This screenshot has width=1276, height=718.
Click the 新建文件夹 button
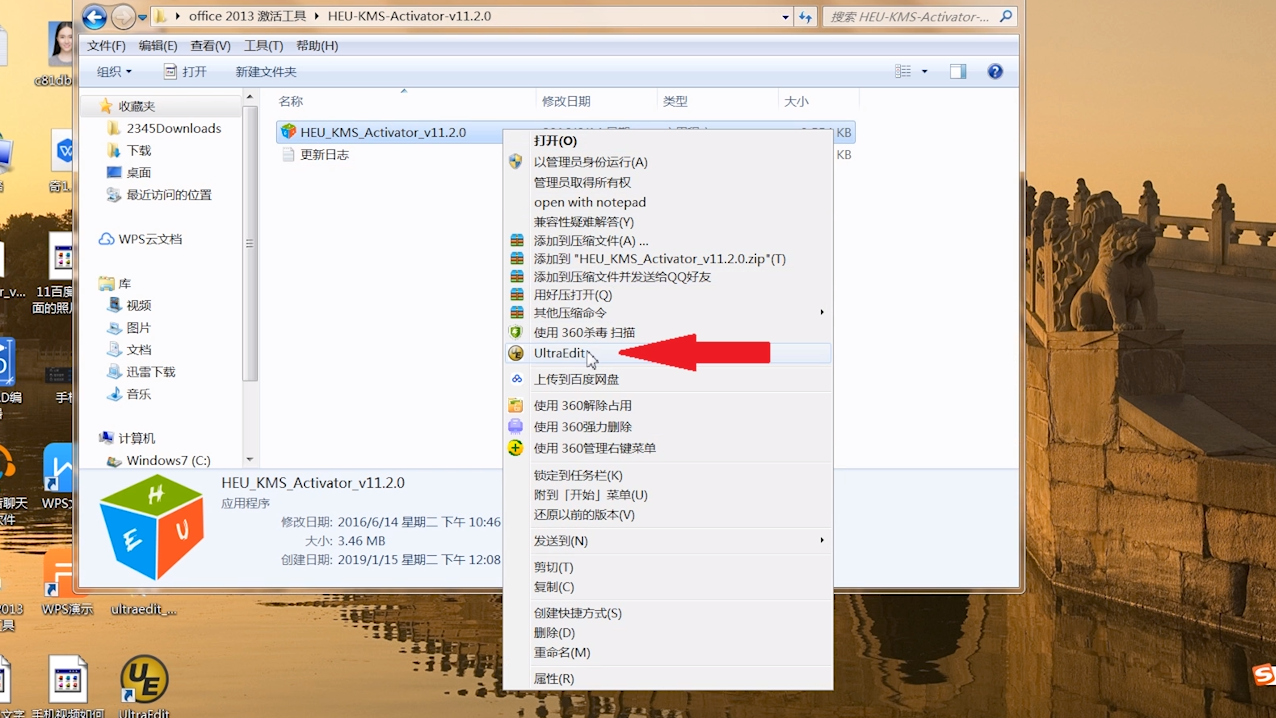pyautogui.click(x=266, y=72)
